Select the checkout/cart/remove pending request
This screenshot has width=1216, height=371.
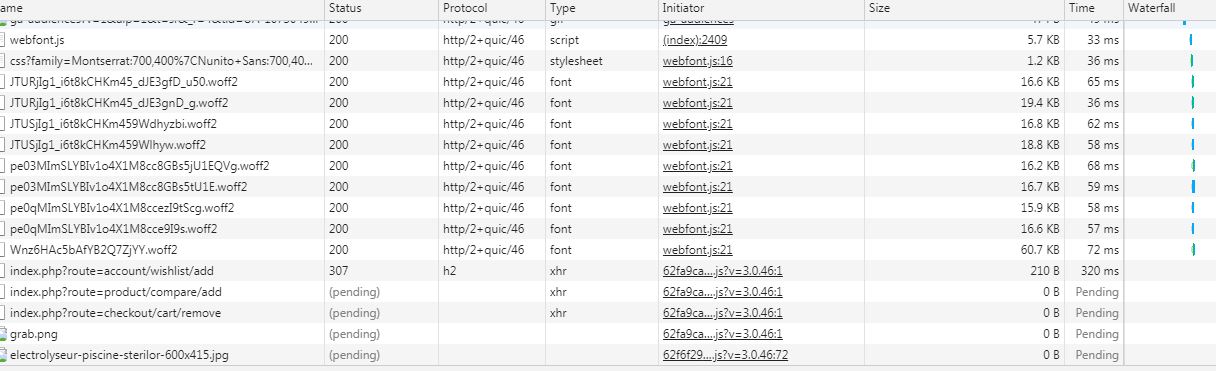click(608, 313)
